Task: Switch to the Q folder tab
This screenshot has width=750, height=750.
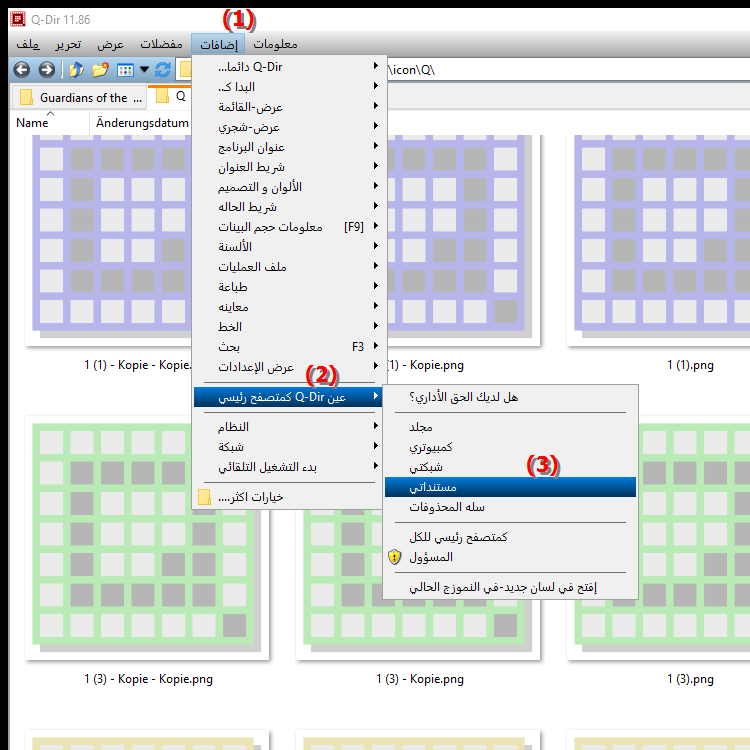Action: coord(171,96)
